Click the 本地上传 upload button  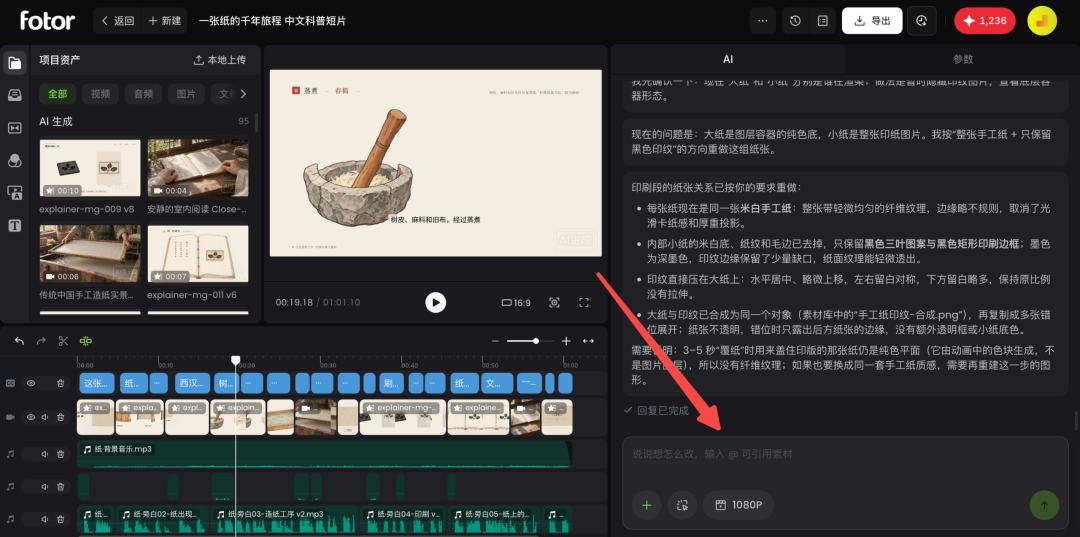click(x=220, y=60)
